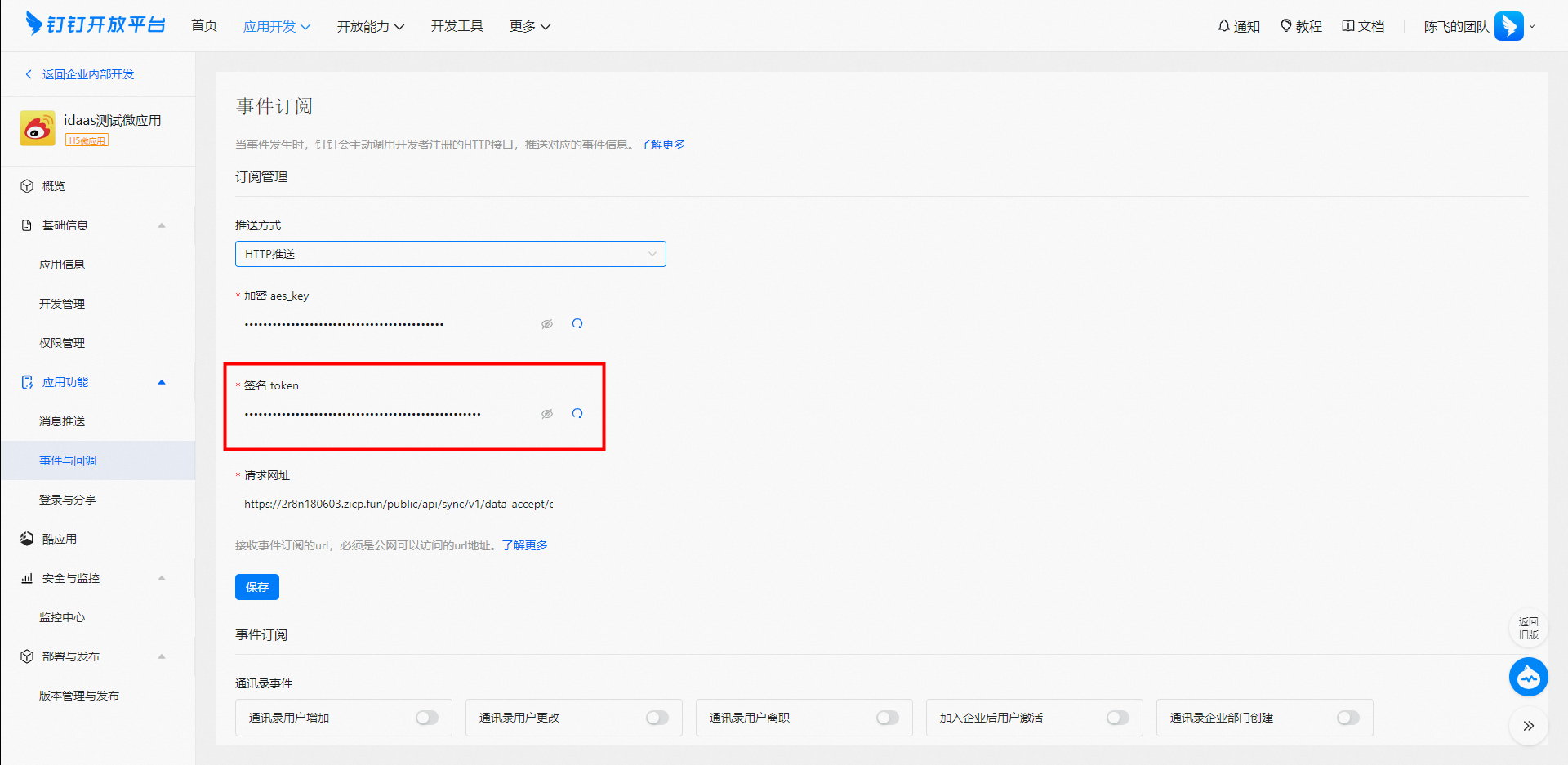Enable the 通讯录用户增加 switch

pyautogui.click(x=427, y=718)
